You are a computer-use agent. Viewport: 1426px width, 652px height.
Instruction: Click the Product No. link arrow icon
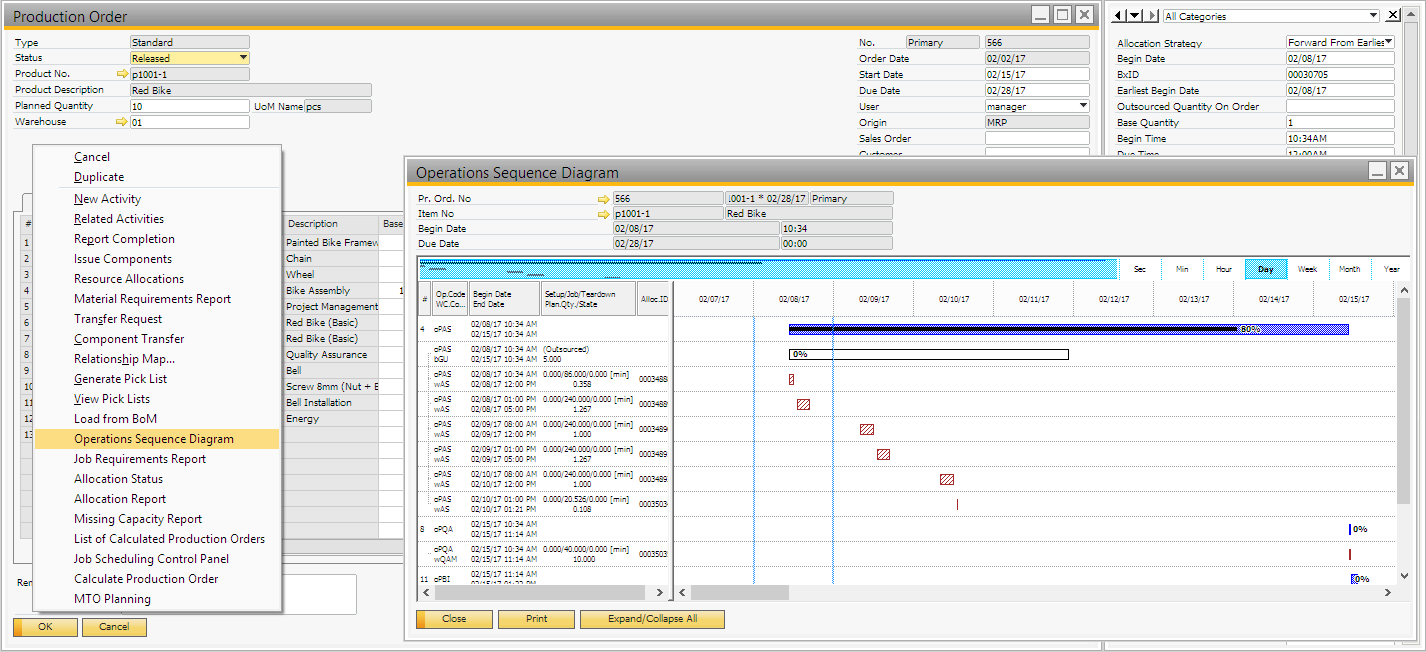point(122,74)
